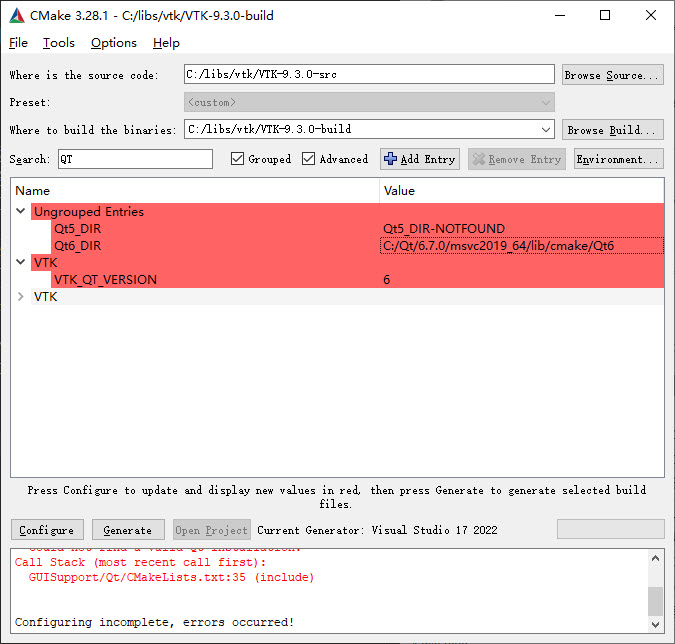This screenshot has height=644, width=675.
Task: Click the Search field containing QT
Action: pos(135,159)
